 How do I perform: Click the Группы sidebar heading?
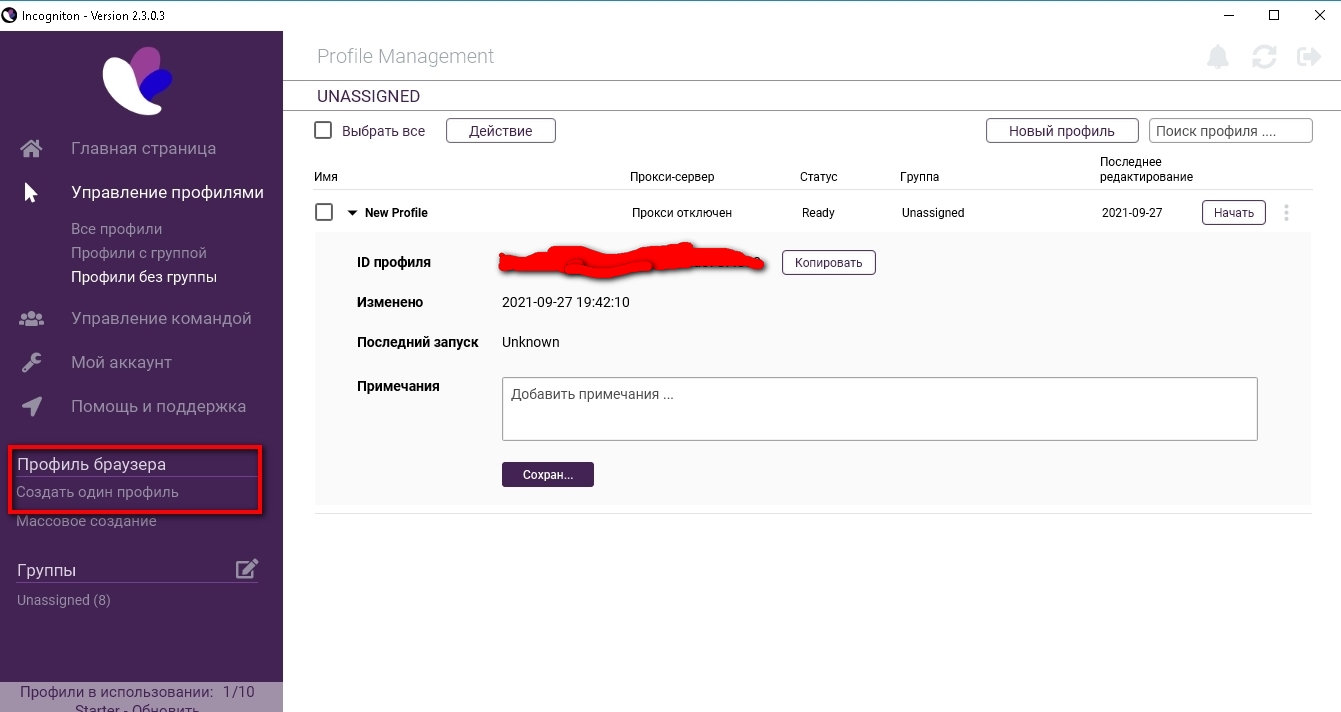coord(47,570)
